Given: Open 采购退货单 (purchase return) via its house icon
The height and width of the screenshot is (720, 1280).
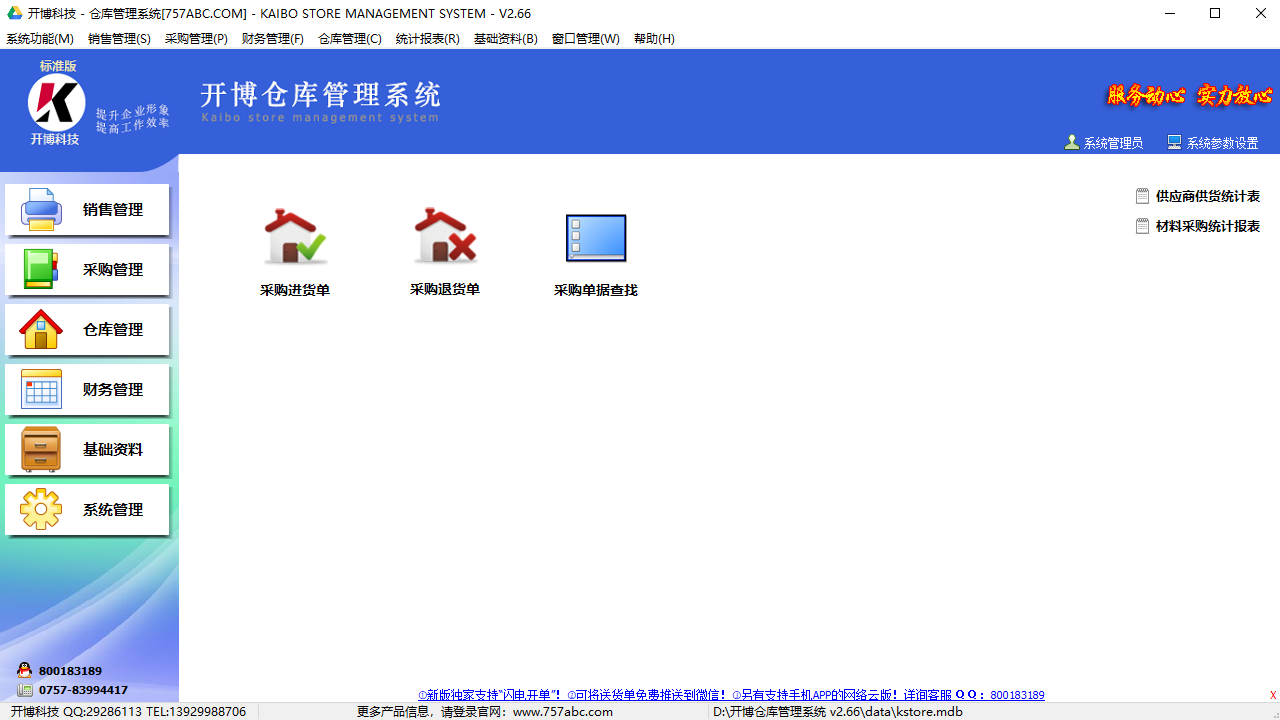Looking at the screenshot, I should pyautogui.click(x=444, y=237).
